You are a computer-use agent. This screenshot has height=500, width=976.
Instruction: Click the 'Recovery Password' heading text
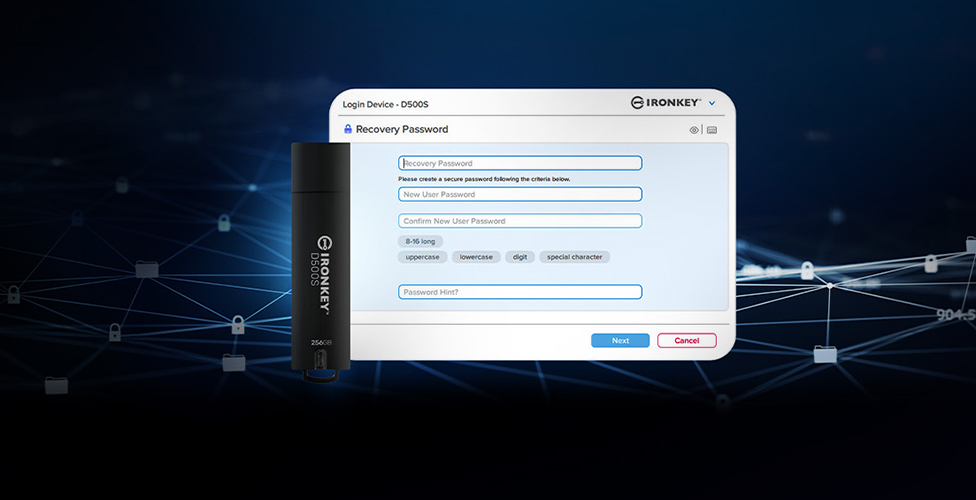click(x=402, y=130)
